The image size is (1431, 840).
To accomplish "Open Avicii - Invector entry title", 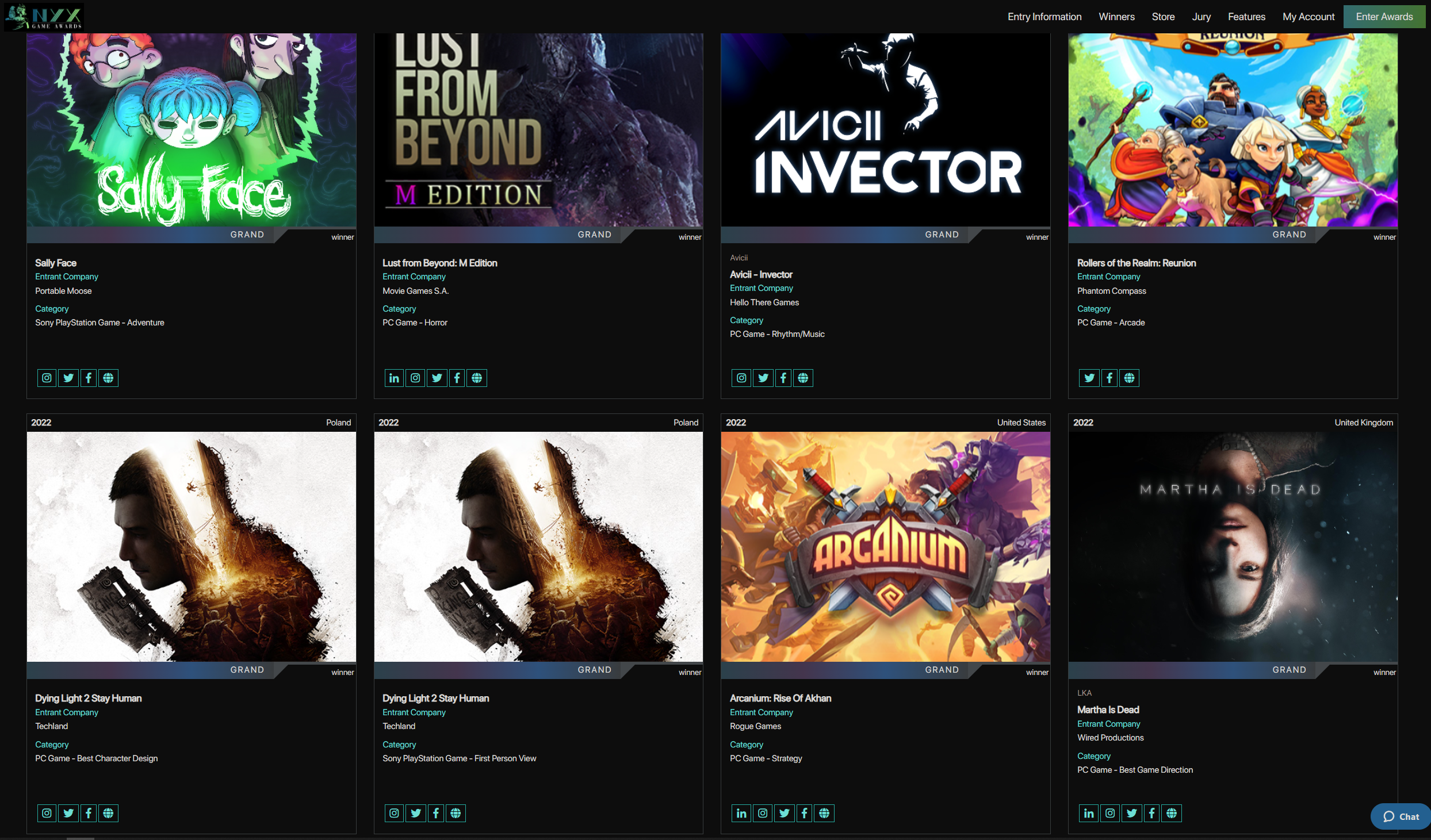I will coord(761,274).
